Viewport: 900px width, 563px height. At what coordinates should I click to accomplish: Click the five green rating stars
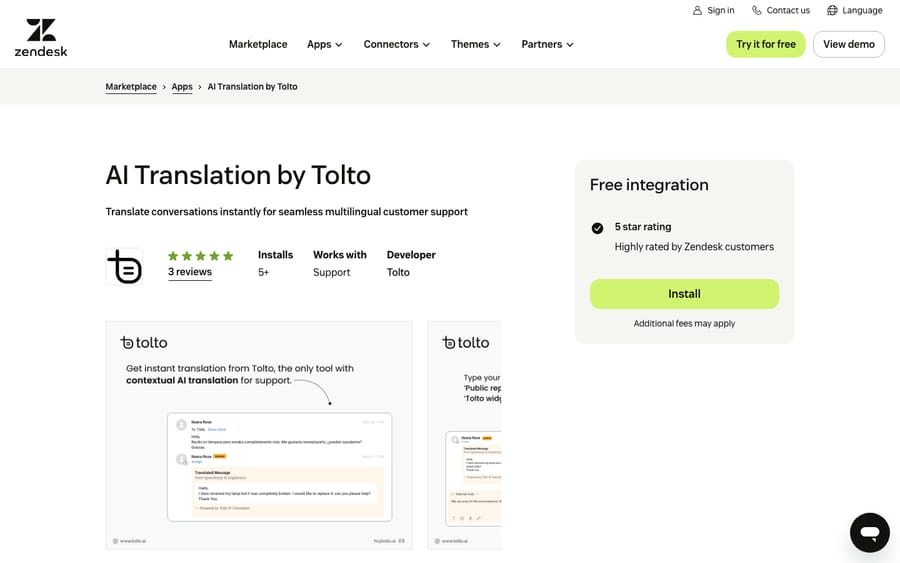click(x=200, y=256)
